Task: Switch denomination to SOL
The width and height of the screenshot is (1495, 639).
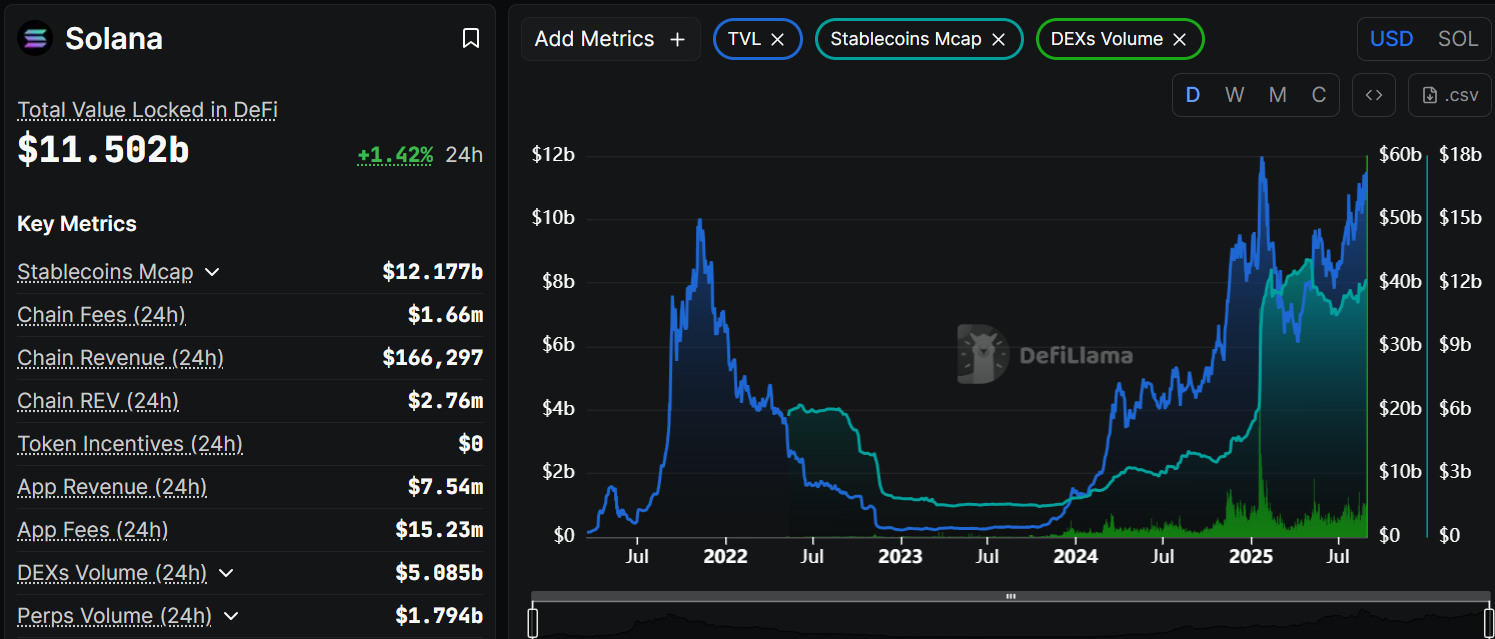Action: pyautogui.click(x=1458, y=39)
